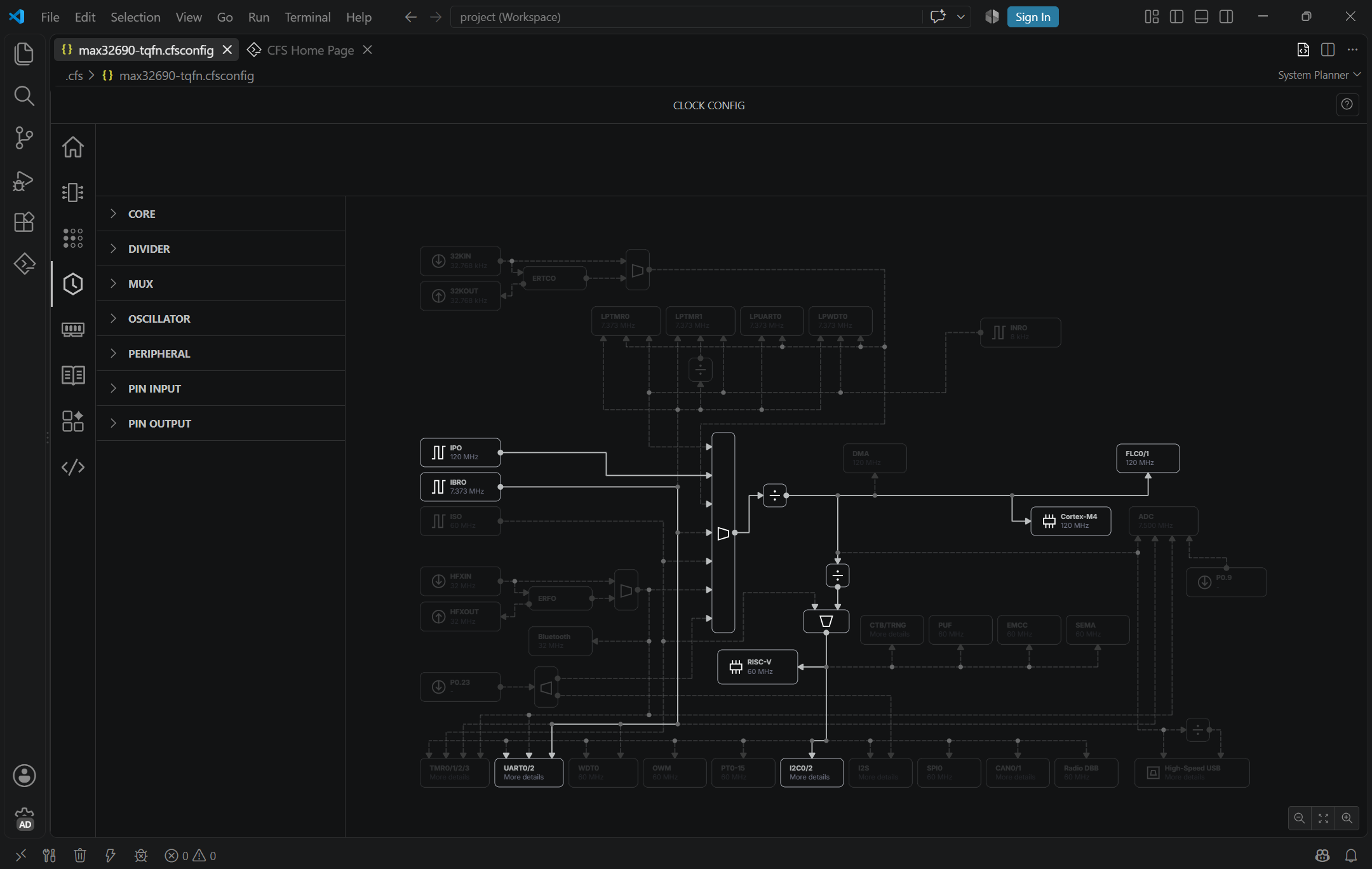Close the CFS Home Page tab
Viewport: 1372px width, 869px height.
pyautogui.click(x=367, y=50)
